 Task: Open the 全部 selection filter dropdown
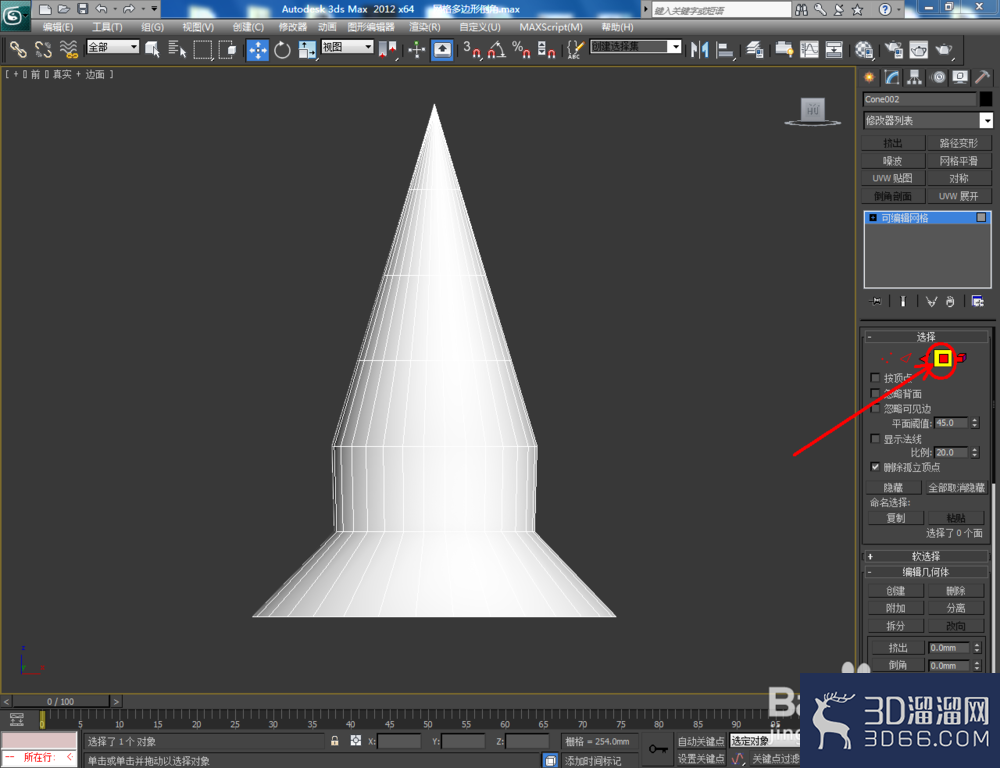(113, 47)
